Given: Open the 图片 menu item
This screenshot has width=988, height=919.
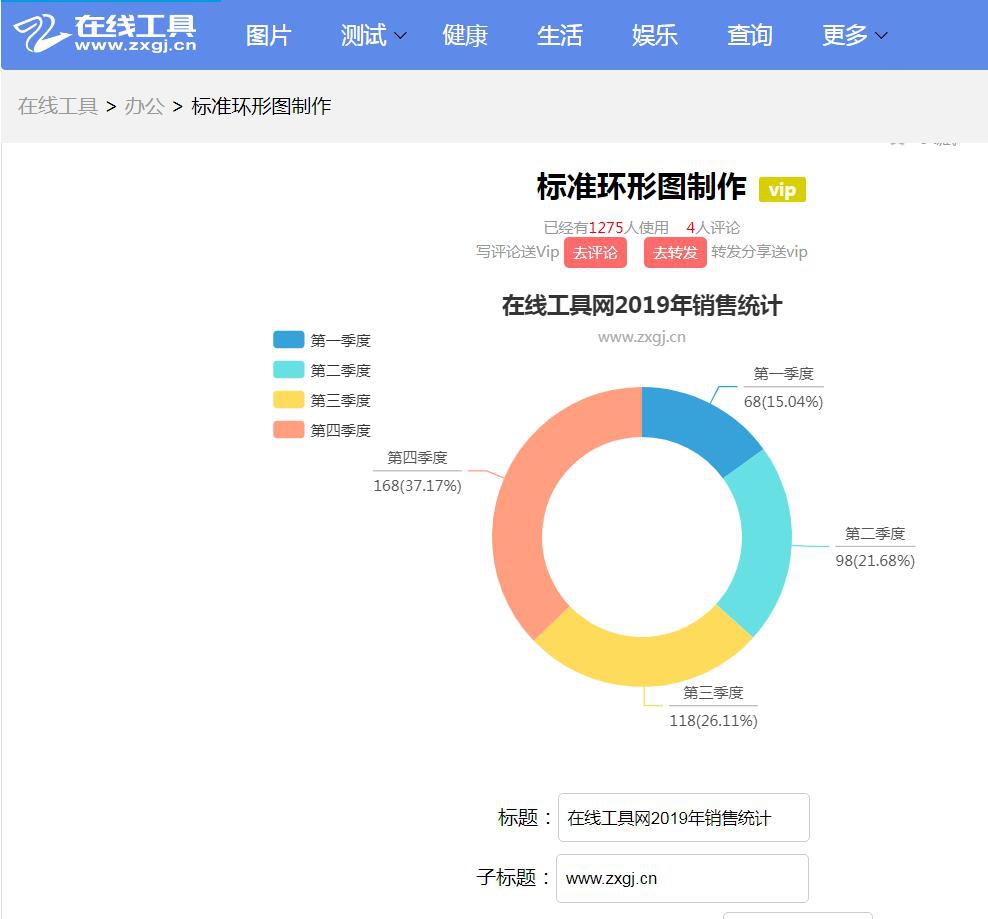Looking at the screenshot, I should coord(268,36).
